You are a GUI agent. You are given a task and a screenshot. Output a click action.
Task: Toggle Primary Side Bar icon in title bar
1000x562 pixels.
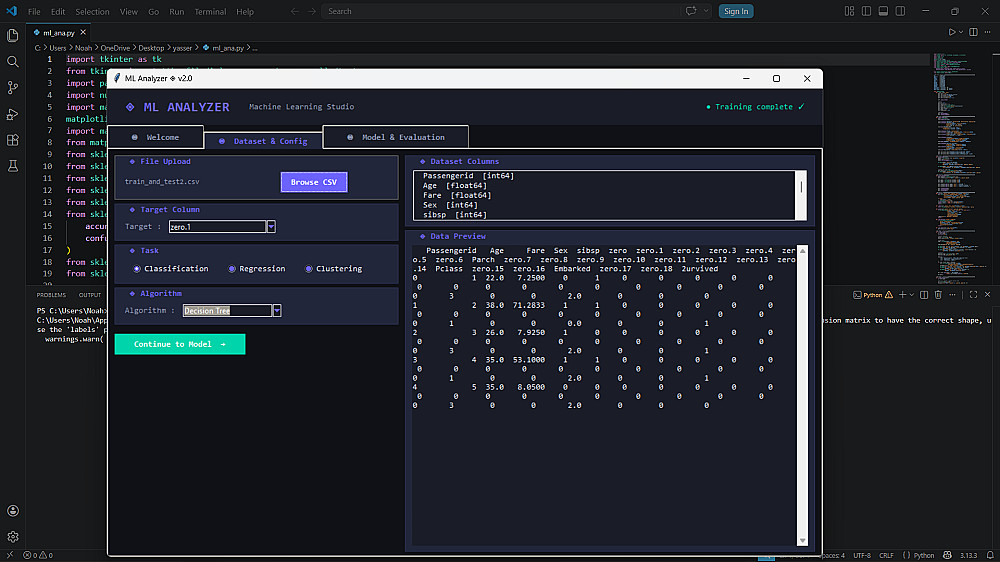866,11
